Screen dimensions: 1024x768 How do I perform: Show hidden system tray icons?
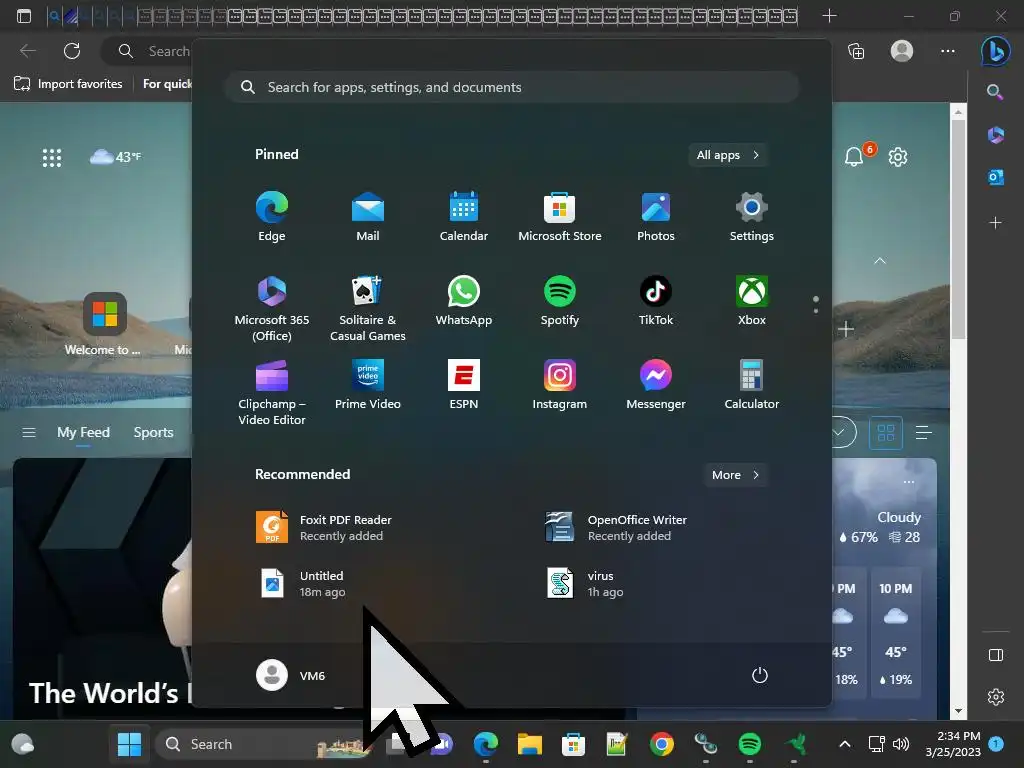pos(844,744)
